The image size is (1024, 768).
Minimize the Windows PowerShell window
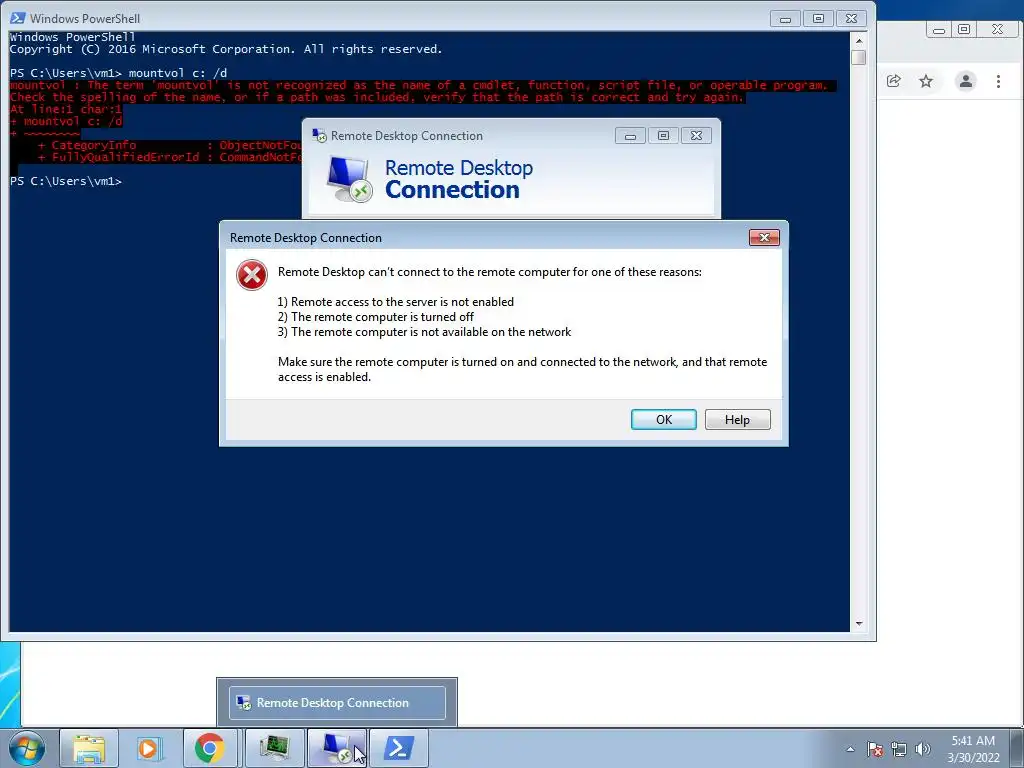point(785,18)
